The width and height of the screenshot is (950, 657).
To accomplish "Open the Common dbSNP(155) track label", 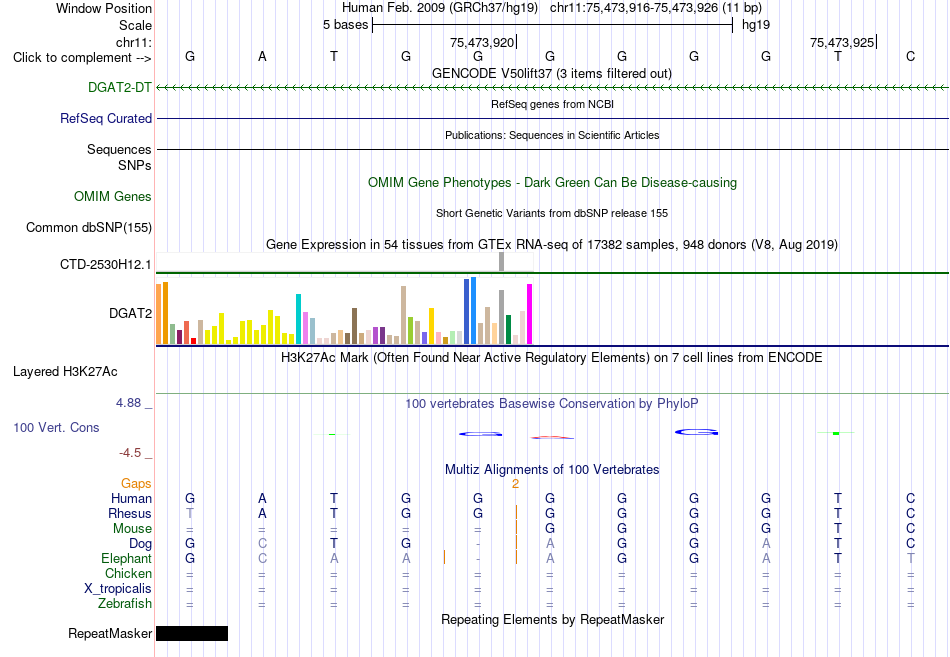I will pyautogui.click(x=88, y=227).
